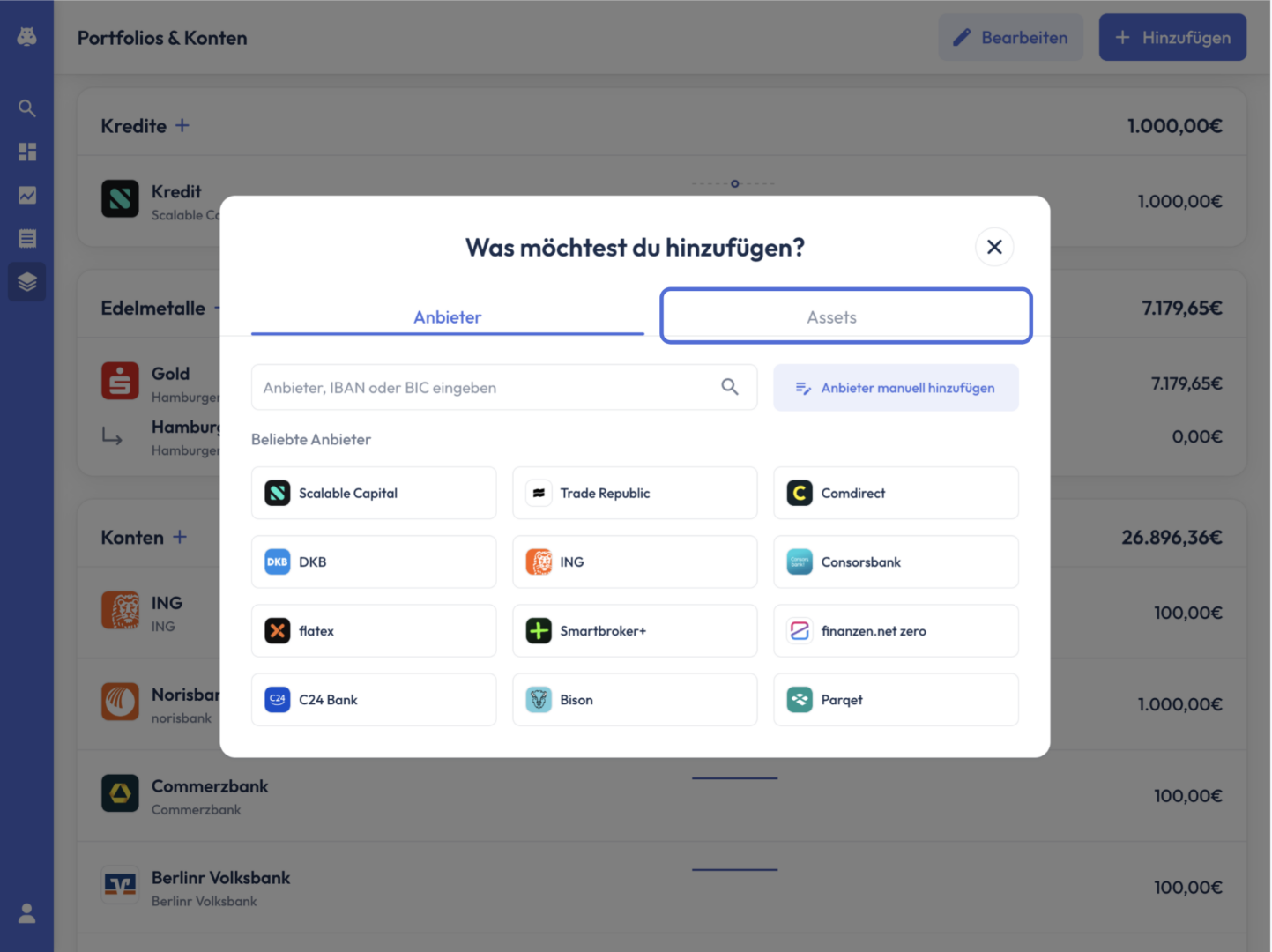Image resolution: width=1272 pixels, height=952 pixels.
Task: Choose finanzen.net zero provider
Action: tap(896, 630)
